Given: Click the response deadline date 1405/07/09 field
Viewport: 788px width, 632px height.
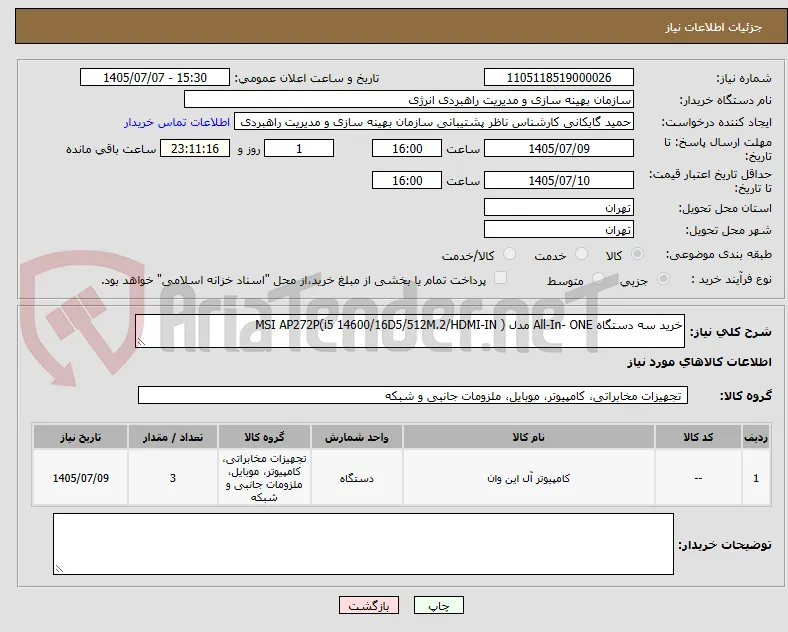Looking at the screenshot, I should pyautogui.click(x=559, y=149).
